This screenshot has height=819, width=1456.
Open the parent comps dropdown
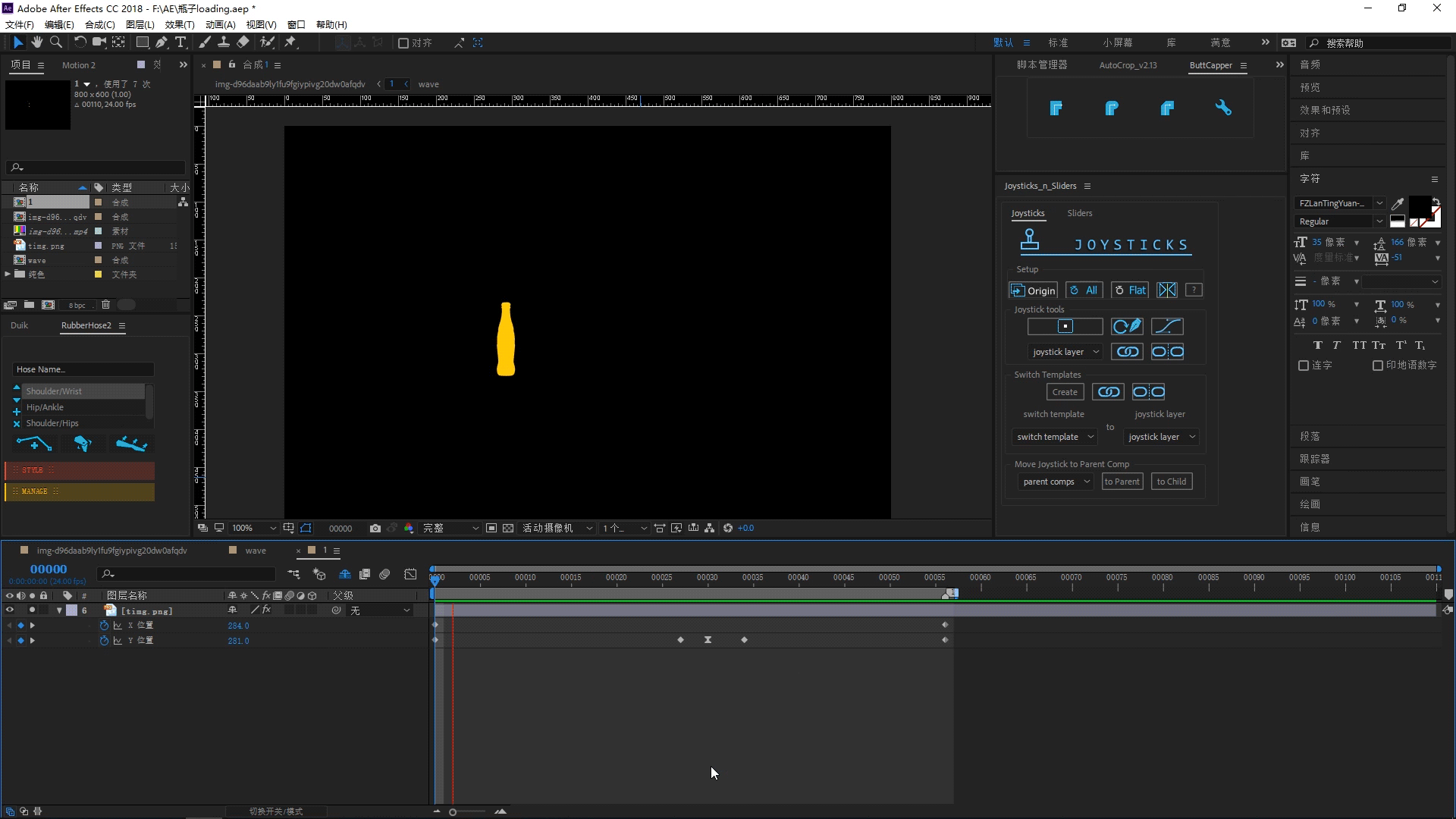[x=1056, y=482]
